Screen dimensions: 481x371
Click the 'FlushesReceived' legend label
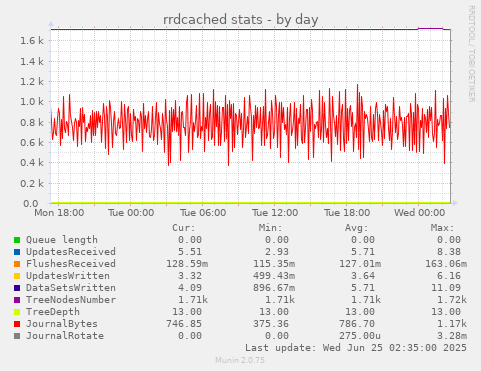point(71,264)
